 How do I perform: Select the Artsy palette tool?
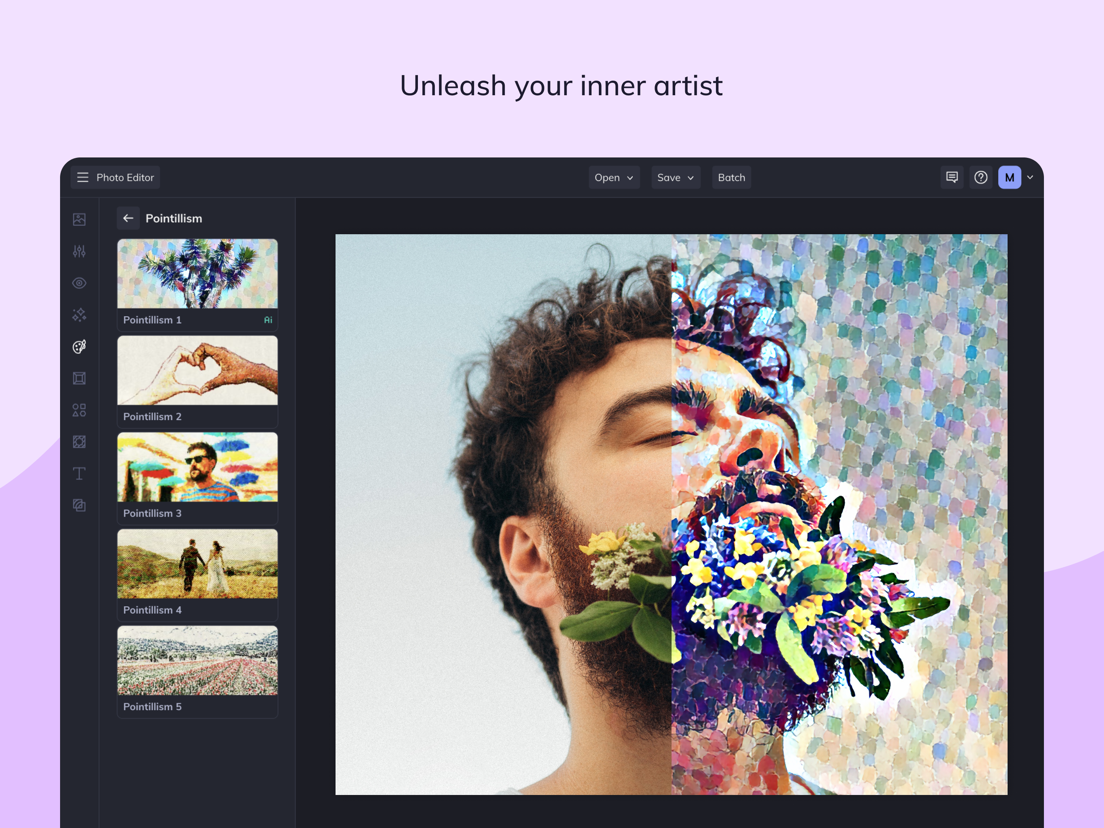[80, 346]
